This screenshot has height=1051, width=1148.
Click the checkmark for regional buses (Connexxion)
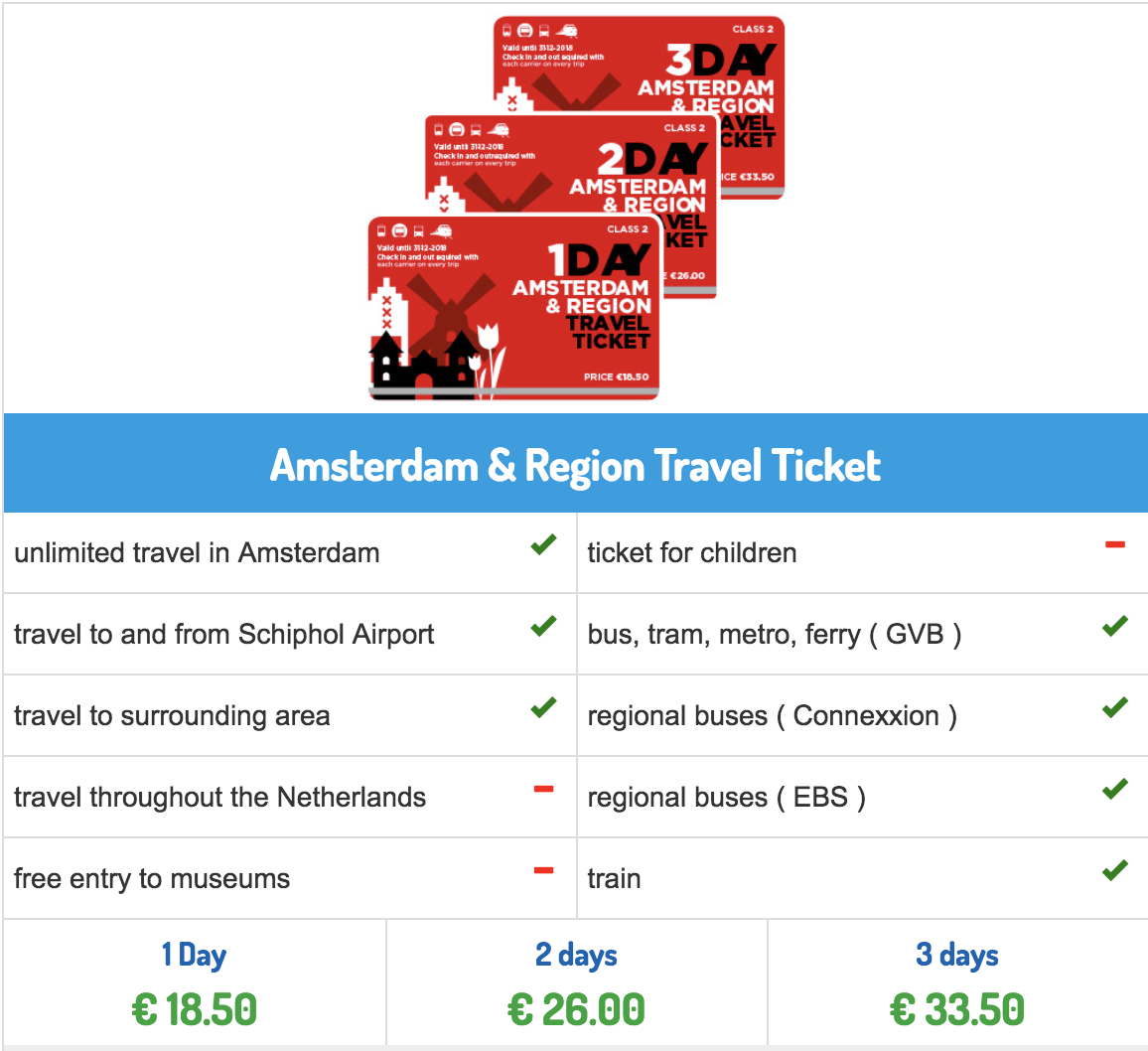(1115, 707)
